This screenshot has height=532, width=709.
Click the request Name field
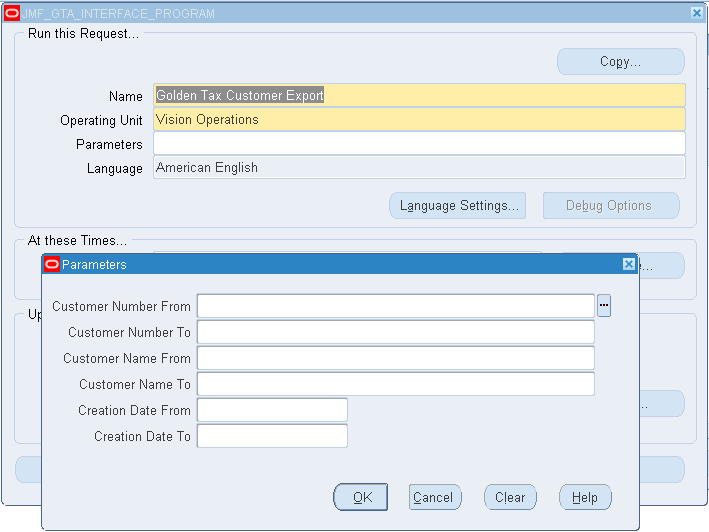[x=419, y=95]
